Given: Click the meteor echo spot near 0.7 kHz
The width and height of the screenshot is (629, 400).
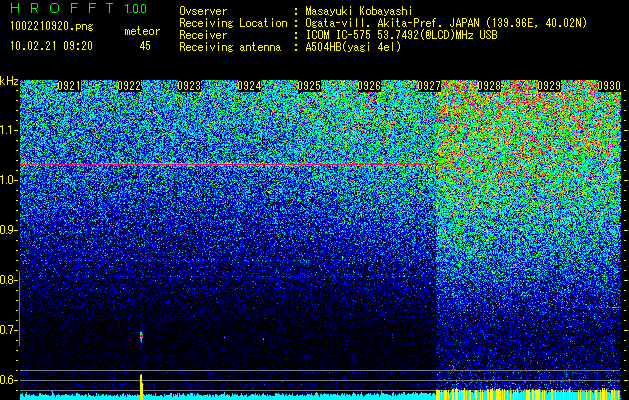Looking at the screenshot, I should (141, 336).
